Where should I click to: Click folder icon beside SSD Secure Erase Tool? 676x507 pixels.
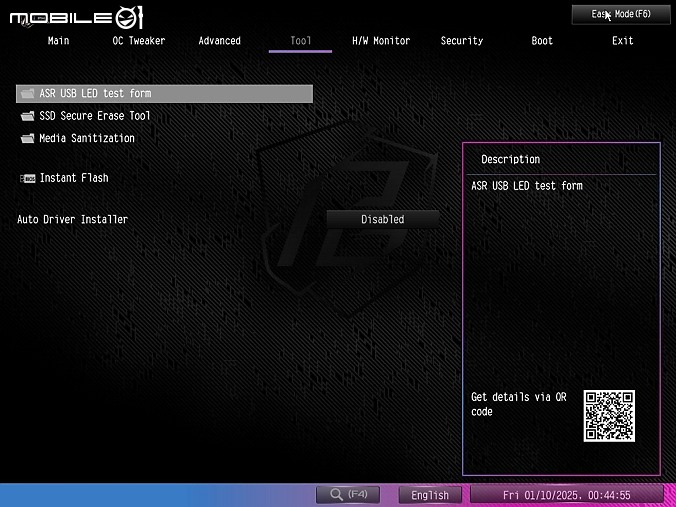[x=27, y=116]
